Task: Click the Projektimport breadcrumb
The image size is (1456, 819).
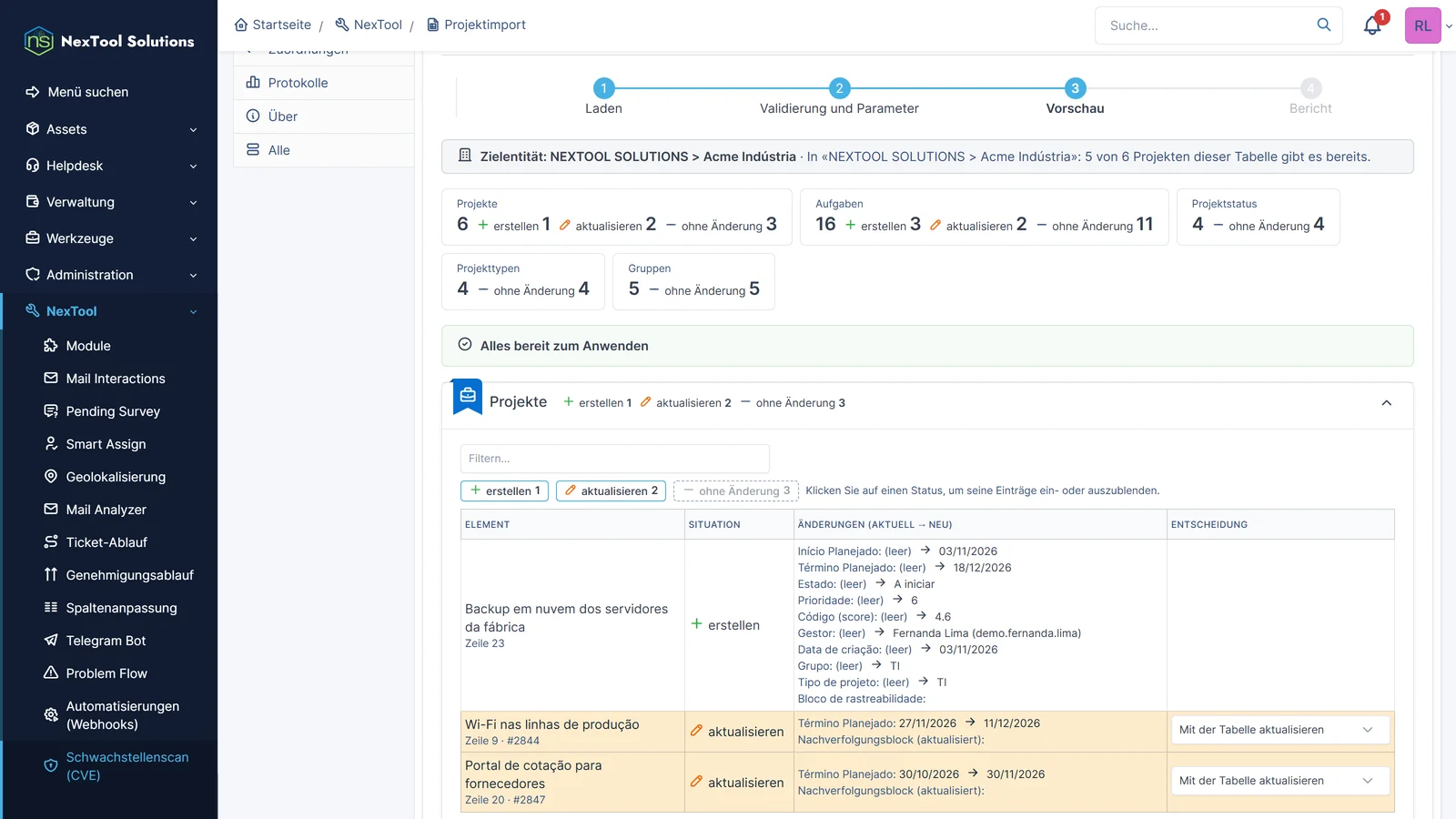Action: point(476,25)
